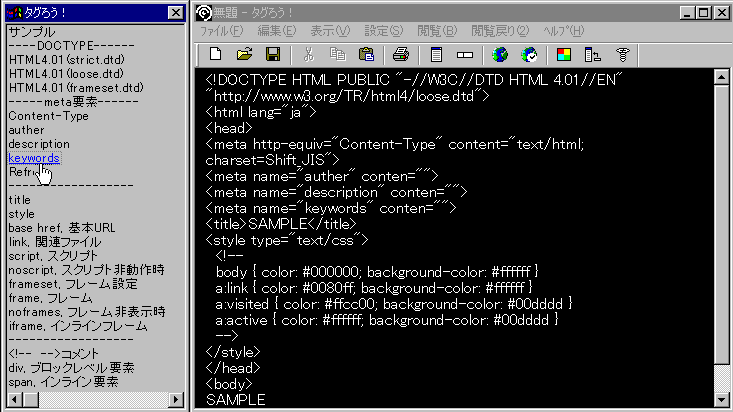
Task: Paste from the clipboard icon
Action: coord(366,55)
